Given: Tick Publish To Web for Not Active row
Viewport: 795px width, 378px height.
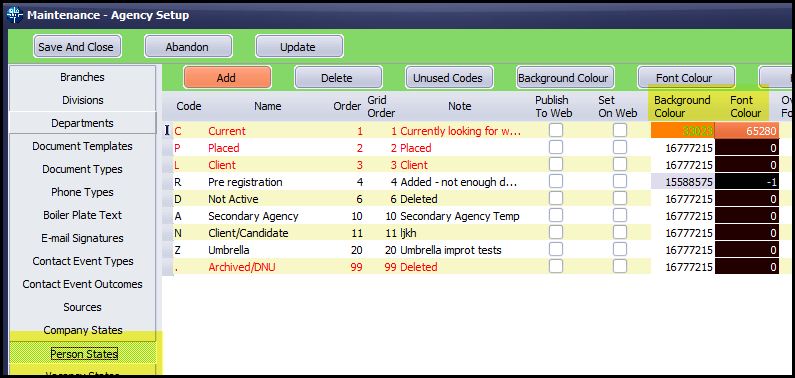Looking at the screenshot, I should [x=556, y=199].
